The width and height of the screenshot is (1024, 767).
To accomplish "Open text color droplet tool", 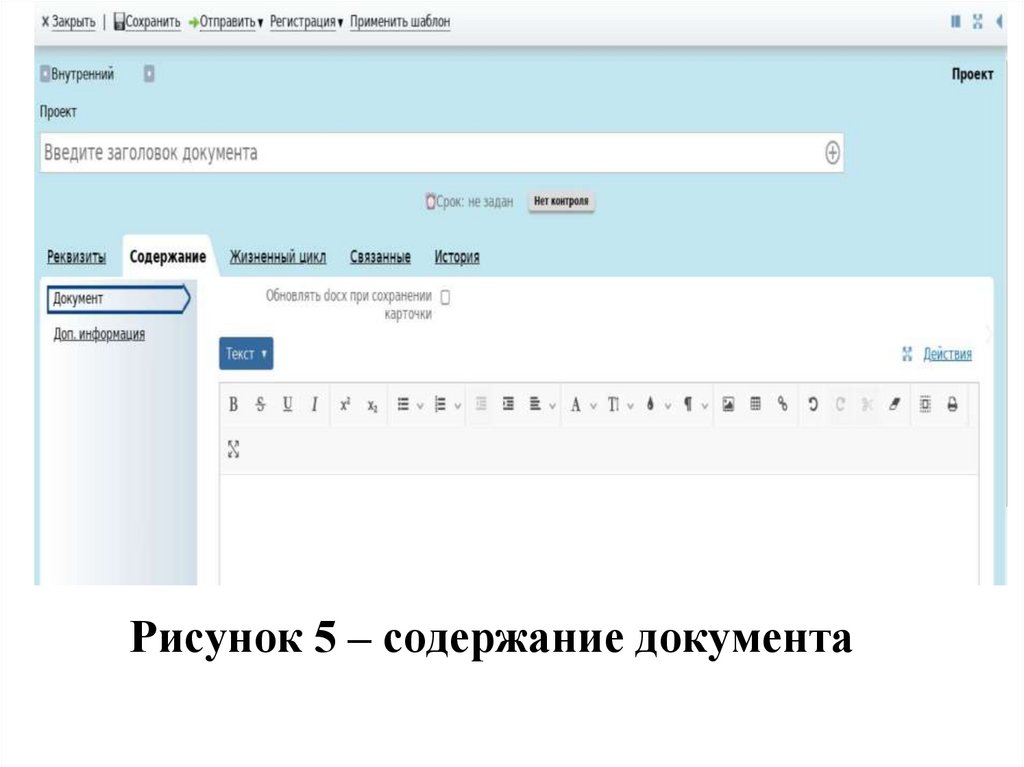I will point(650,404).
